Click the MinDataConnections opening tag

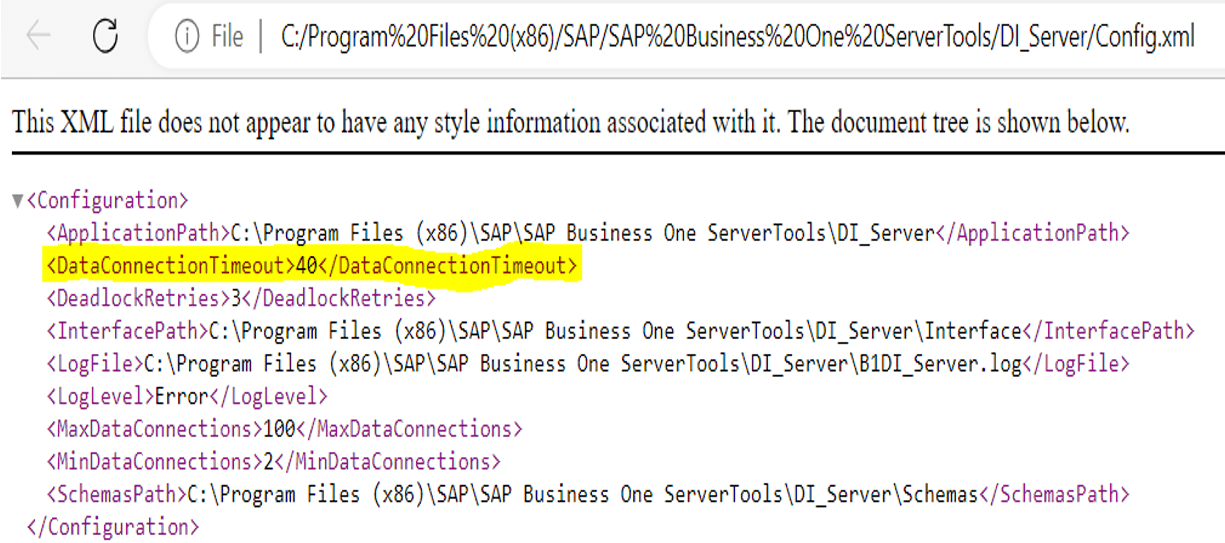click(x=148, y=462)
